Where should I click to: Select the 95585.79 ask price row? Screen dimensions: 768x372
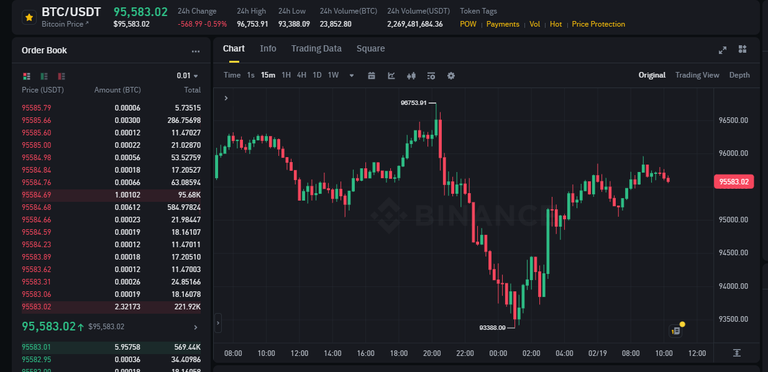[x=111, y=108]
